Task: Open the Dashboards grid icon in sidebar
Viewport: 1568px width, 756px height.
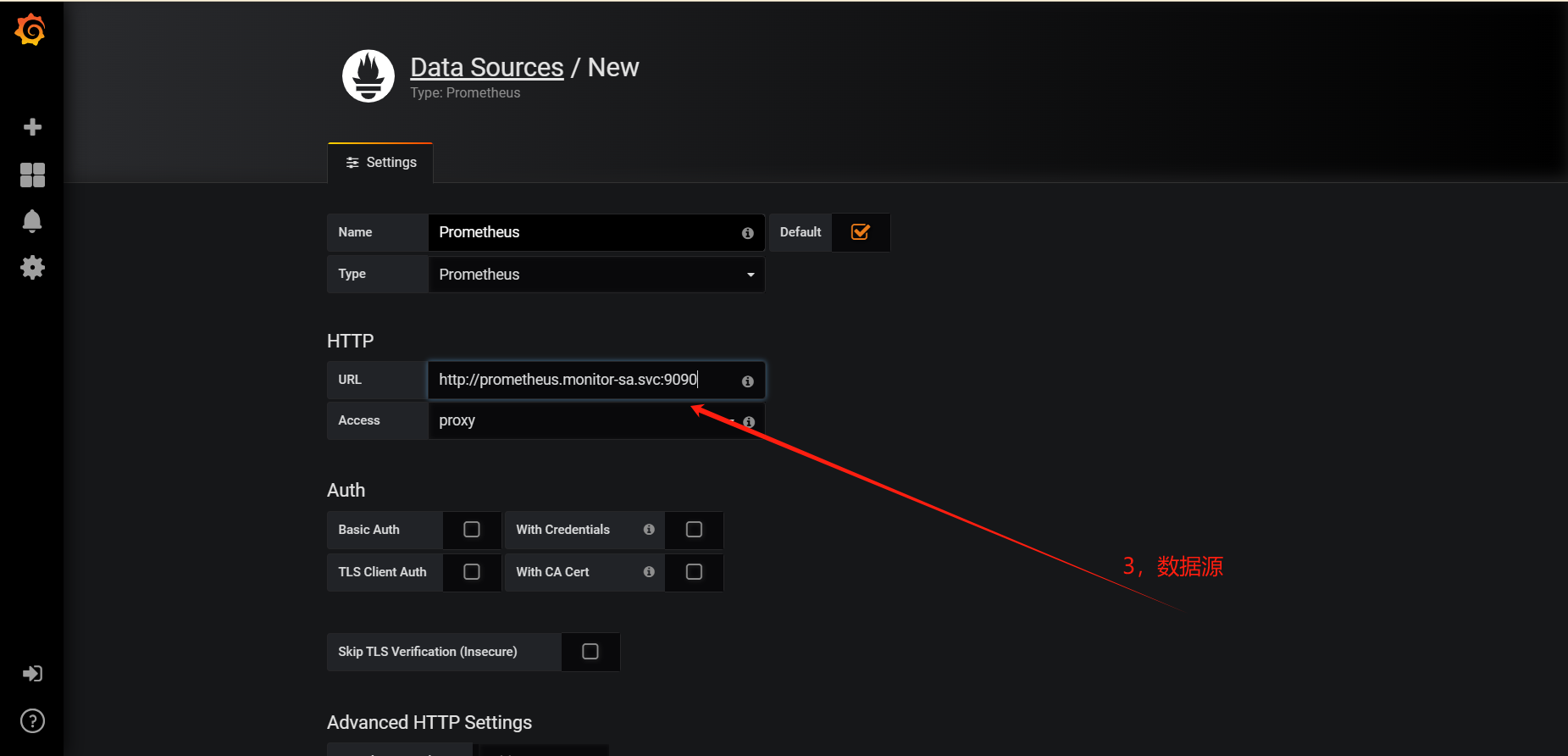Action: [x=32, y=175]
